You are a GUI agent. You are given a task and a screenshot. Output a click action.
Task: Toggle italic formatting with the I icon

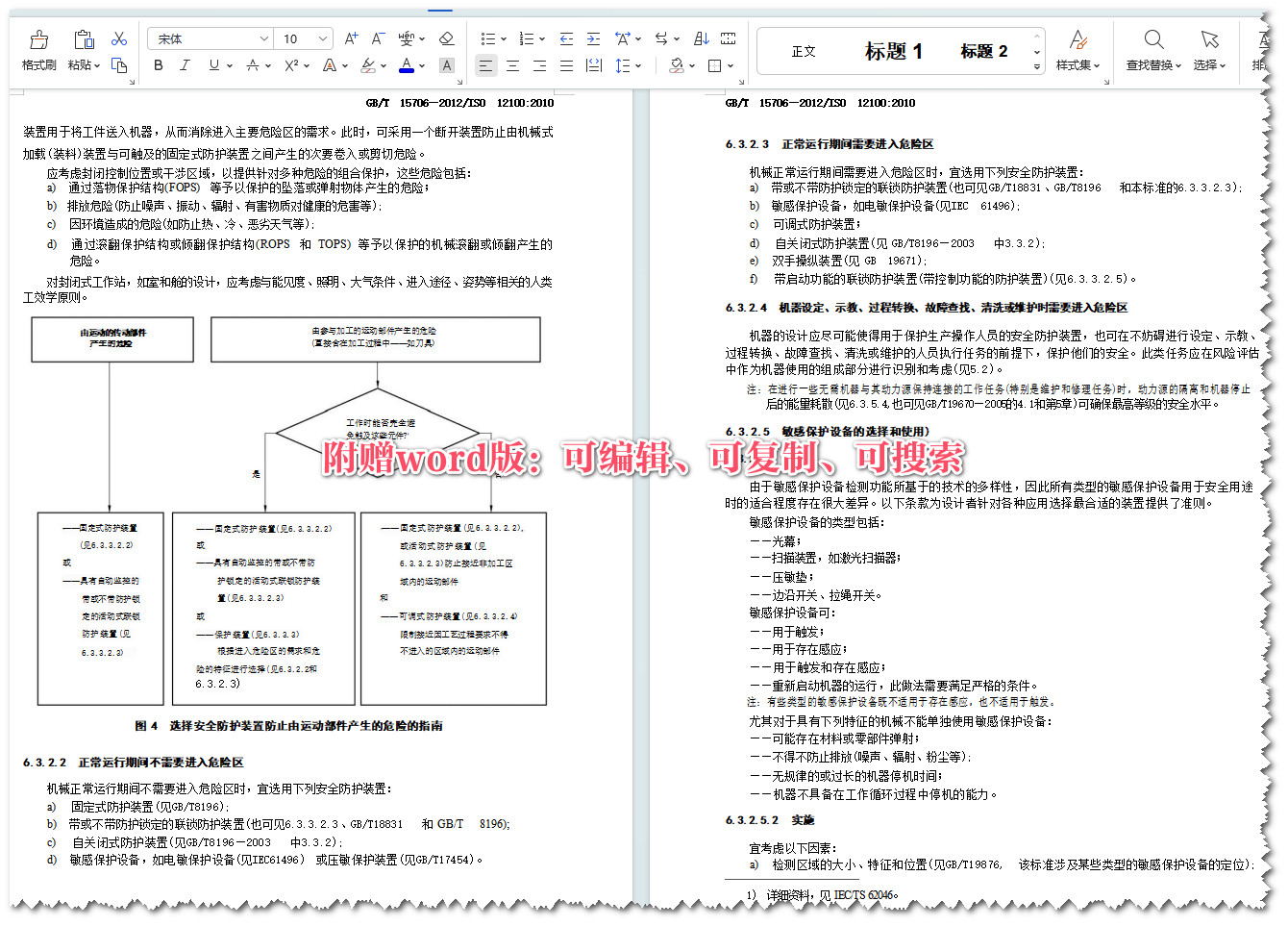coord(185,65)
